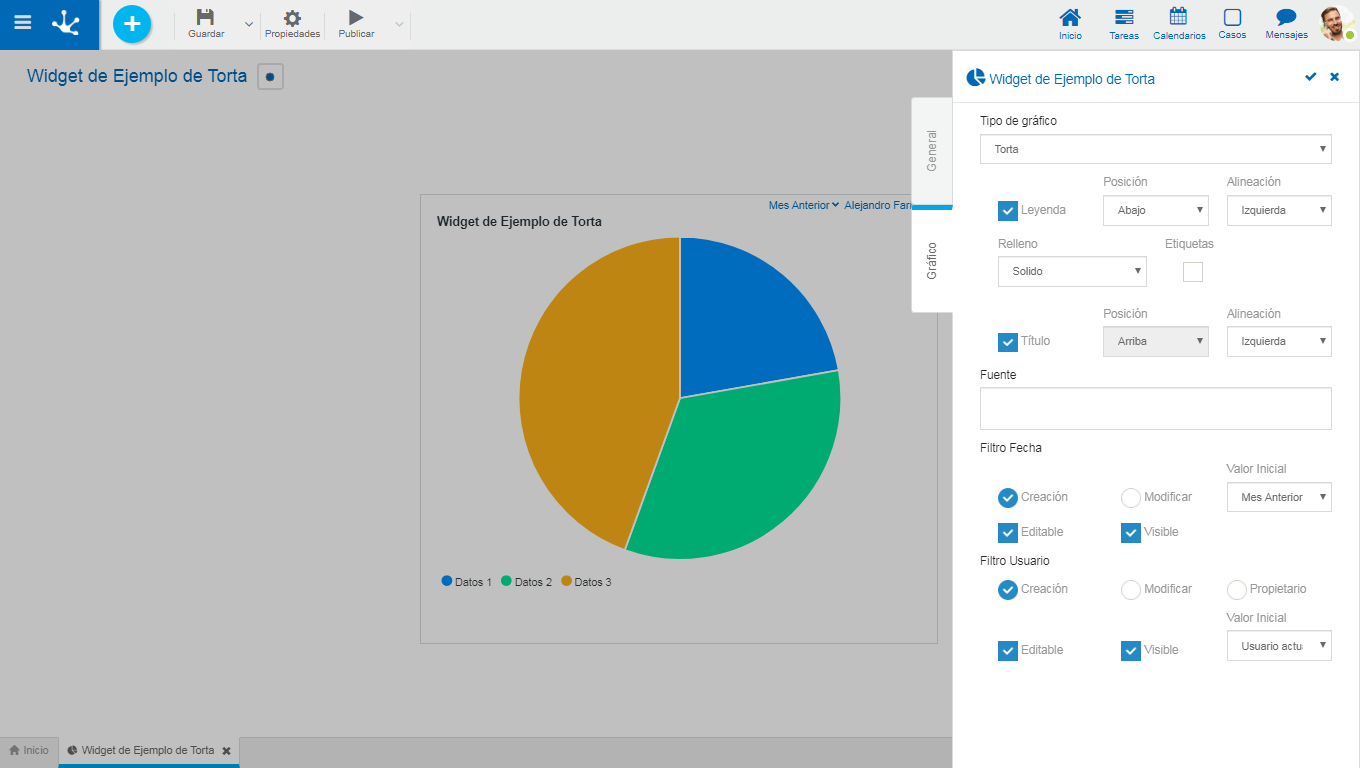Open the Tipo de gráfico dropdown
This screenshot has height=768, width=1360.
1156,149
